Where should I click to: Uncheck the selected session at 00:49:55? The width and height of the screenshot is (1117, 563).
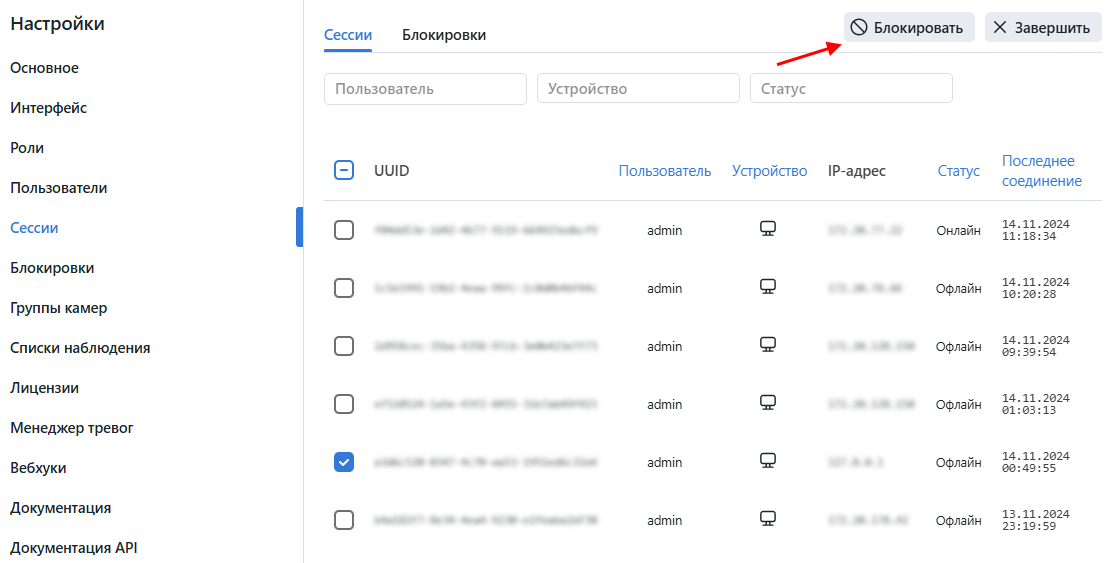(x=343, y=462)
